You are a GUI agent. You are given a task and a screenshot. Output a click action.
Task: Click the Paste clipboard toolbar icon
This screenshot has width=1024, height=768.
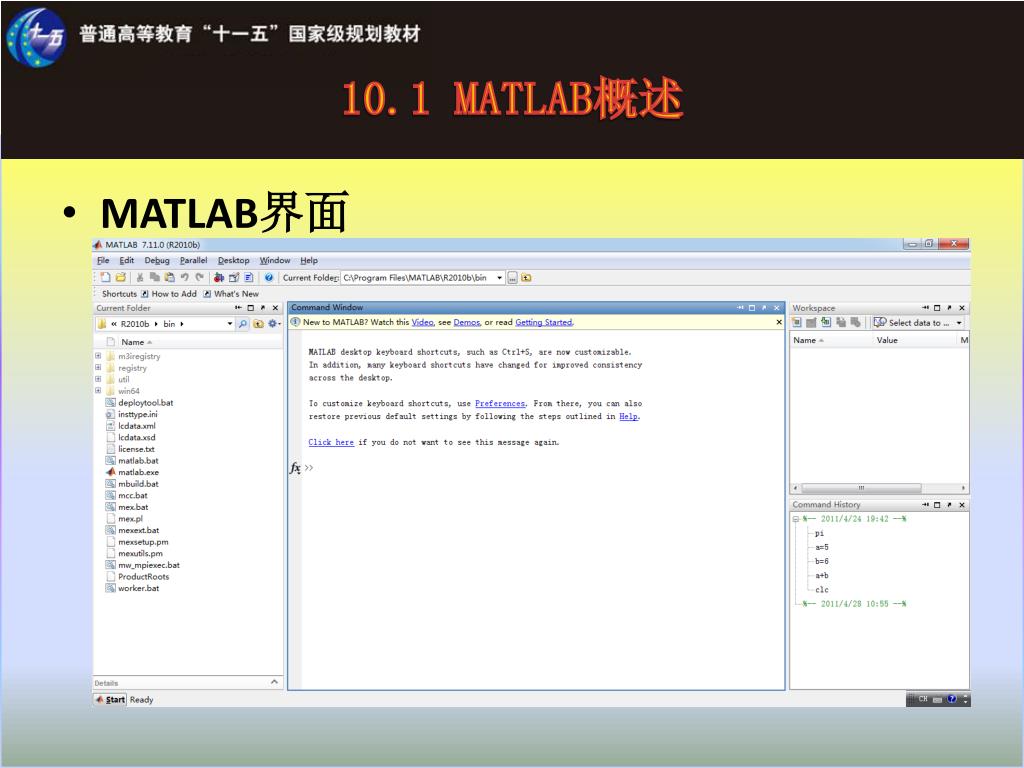(x=170, y=278)
